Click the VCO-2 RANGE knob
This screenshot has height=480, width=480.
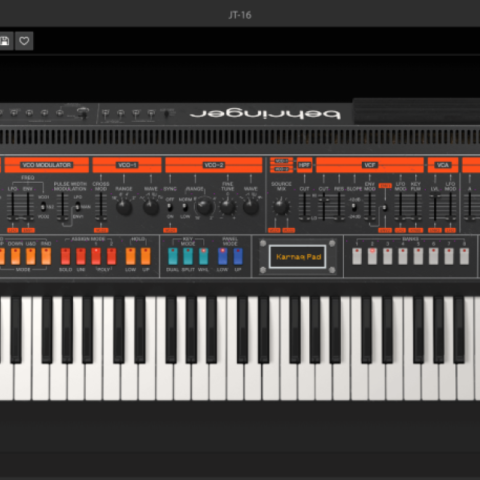(204, 206)
